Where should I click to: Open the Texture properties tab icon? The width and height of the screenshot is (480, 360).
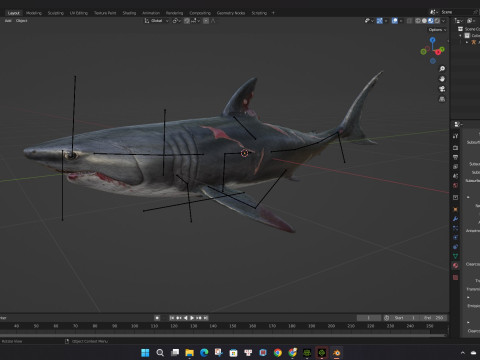(456, 277)
